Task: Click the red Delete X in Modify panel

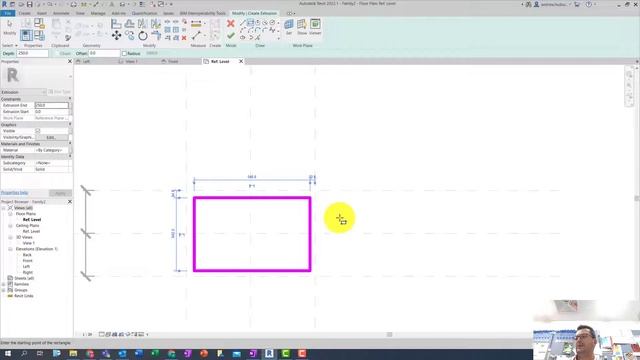Action: [184, 38]
